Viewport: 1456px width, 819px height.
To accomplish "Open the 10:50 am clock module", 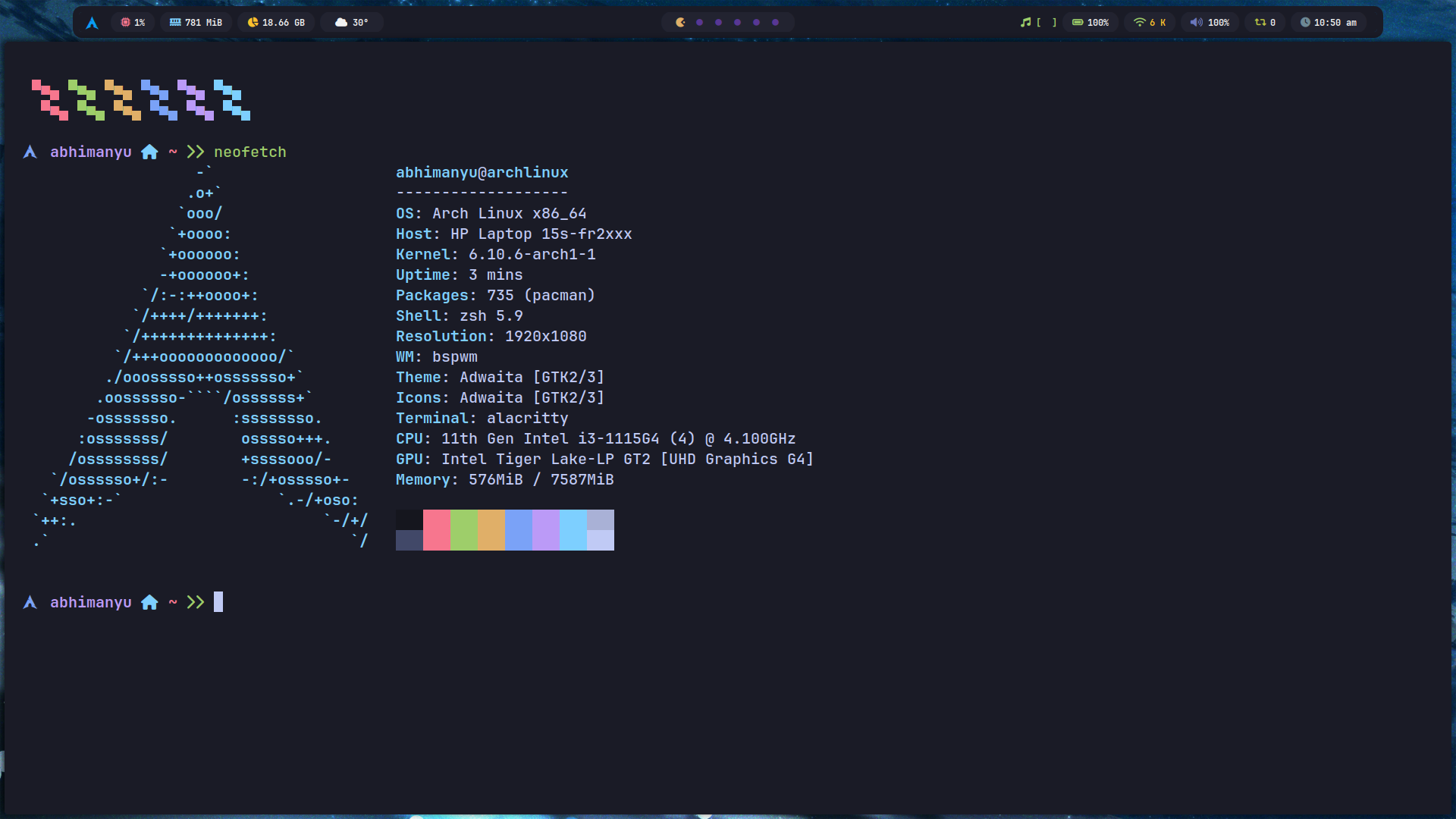I will pos(1328,23).
